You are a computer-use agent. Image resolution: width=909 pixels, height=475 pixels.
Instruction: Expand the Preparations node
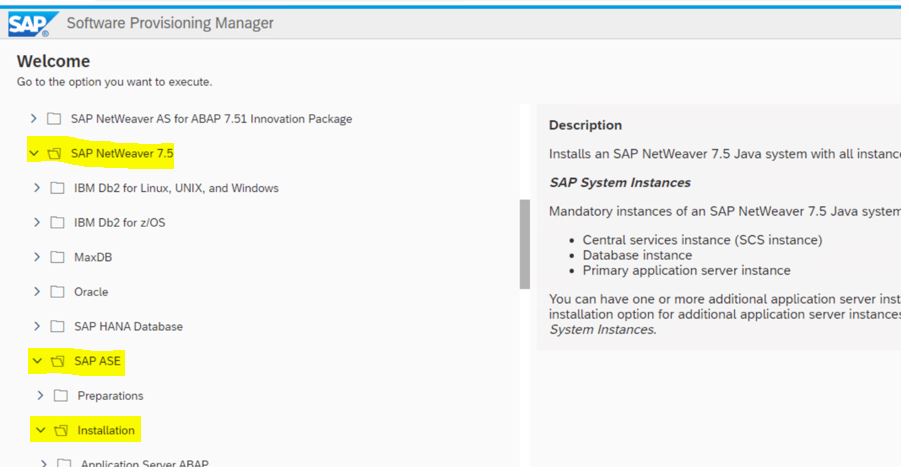tap(41, 396)
